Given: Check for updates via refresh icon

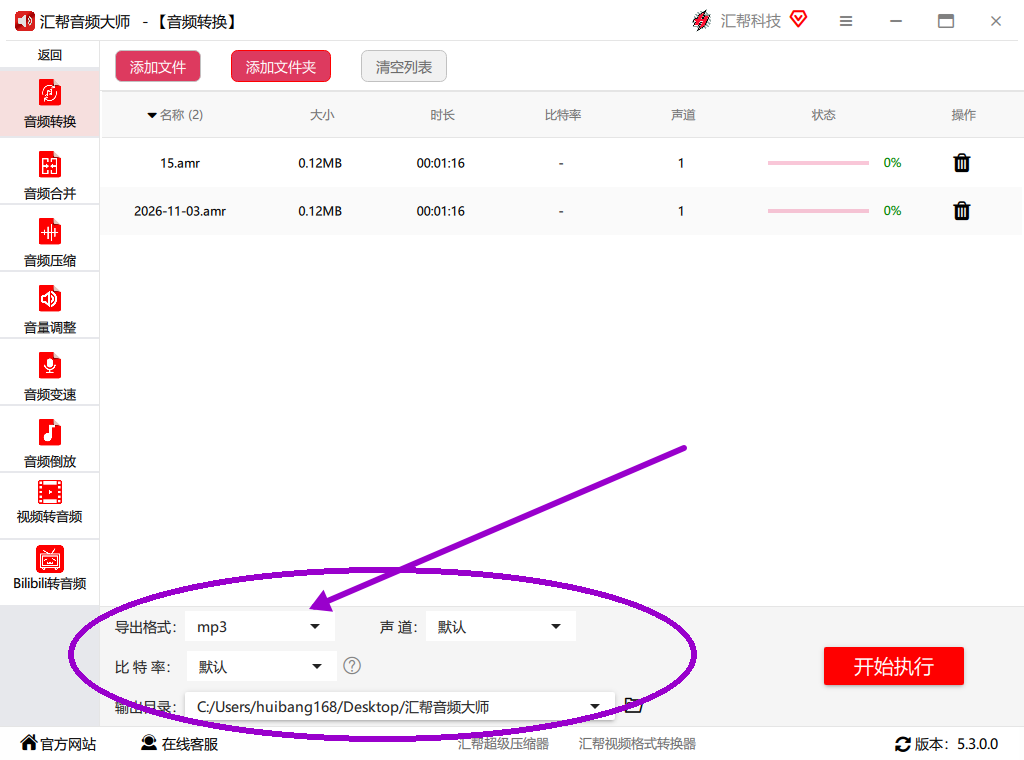Looking at the screenshot, I should click(x=903, y=744).
